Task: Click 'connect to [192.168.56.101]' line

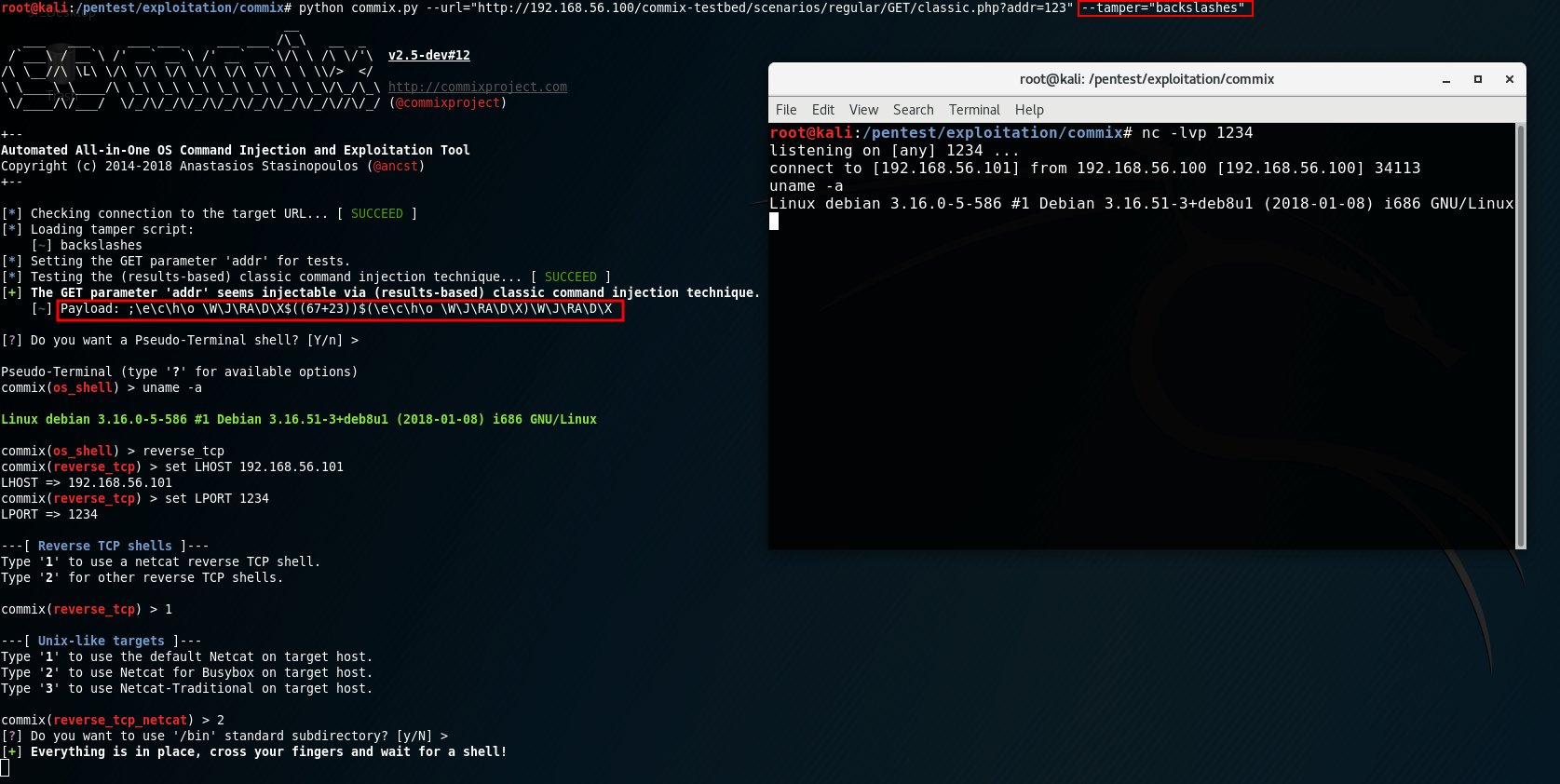Action: pyautogui.click(x=1095, y=169)
